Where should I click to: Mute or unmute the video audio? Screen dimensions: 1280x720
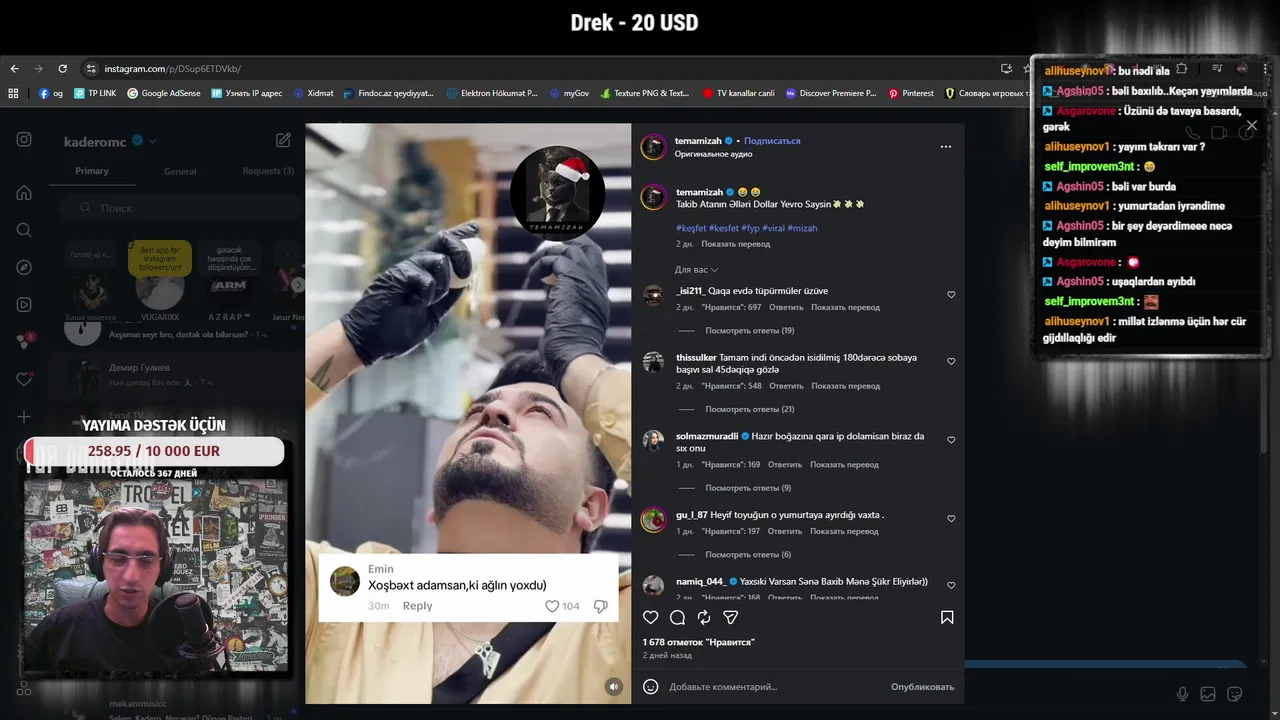coord(614,686)
